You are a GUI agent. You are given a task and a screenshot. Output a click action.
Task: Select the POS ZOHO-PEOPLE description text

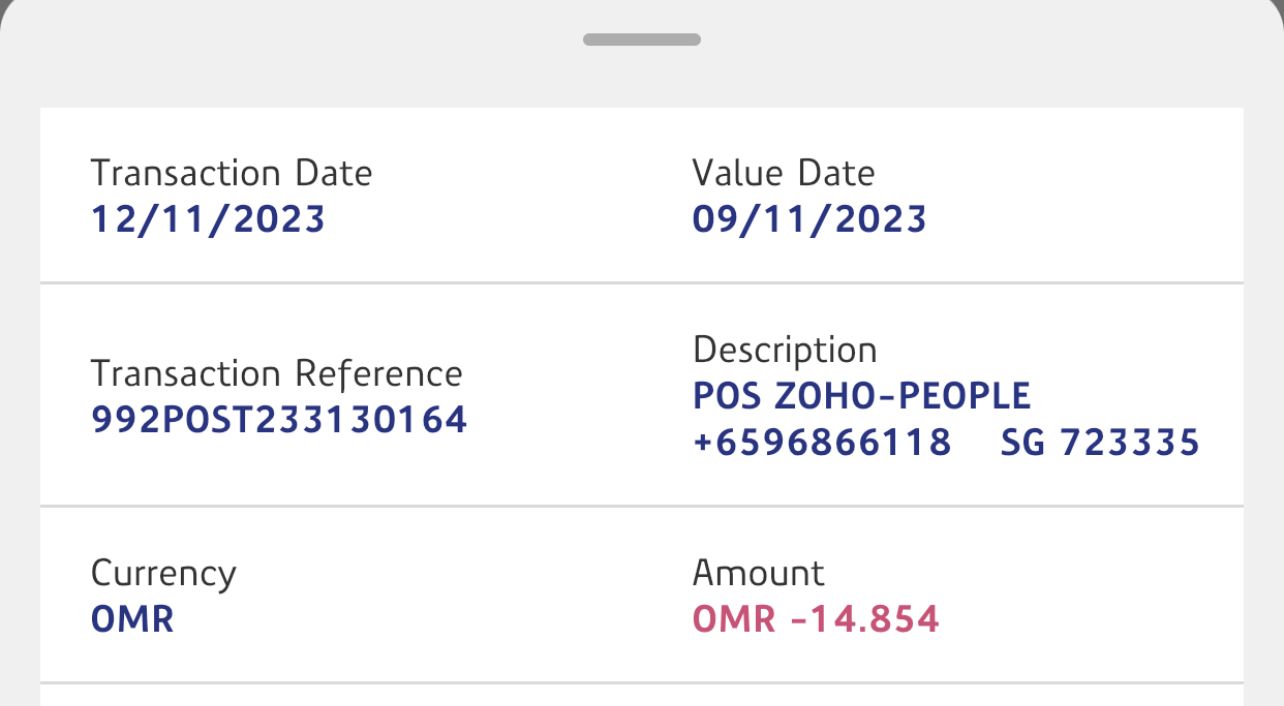(x=861, y=396)
